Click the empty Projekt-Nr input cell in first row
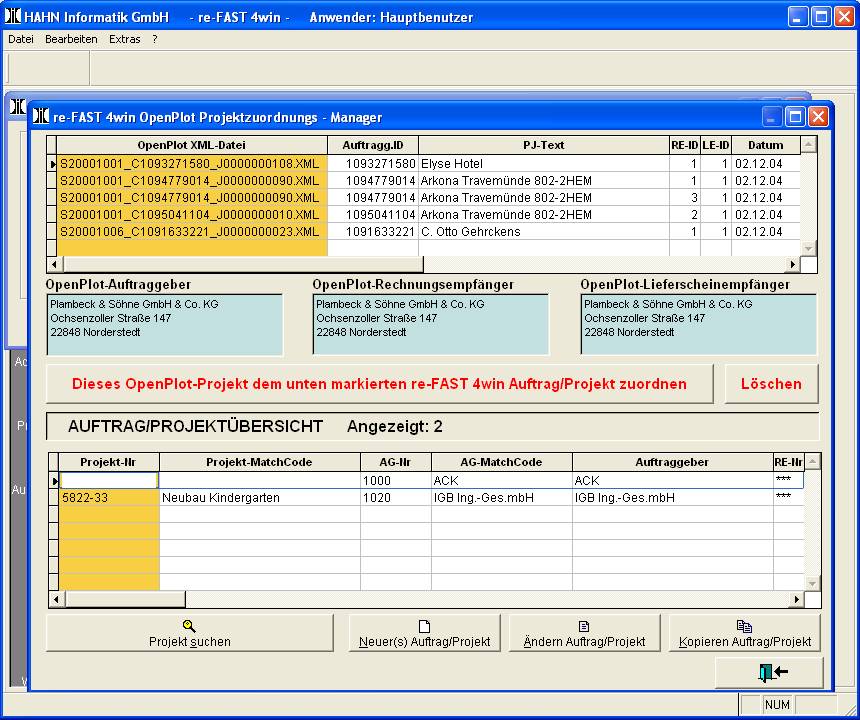860x720 pixels. click(x=109, y=480)
